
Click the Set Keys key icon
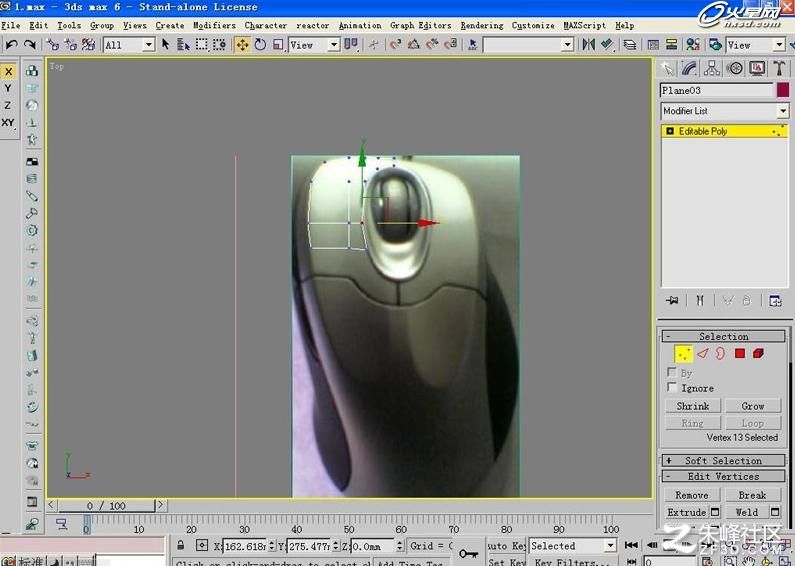[x=468, y=553]
